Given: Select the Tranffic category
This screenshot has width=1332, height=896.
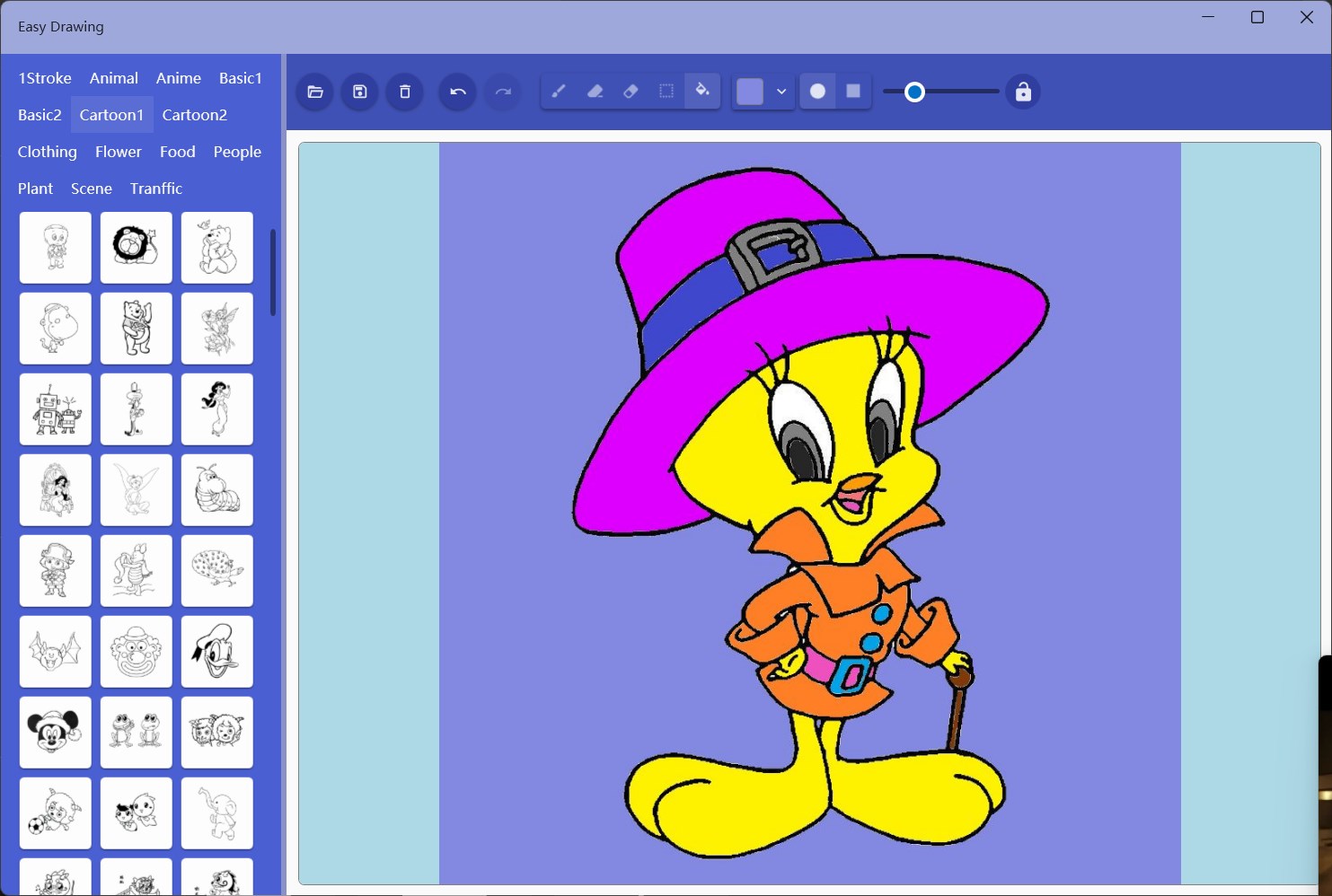Looking at the screenshot, I should pos(155,189).
